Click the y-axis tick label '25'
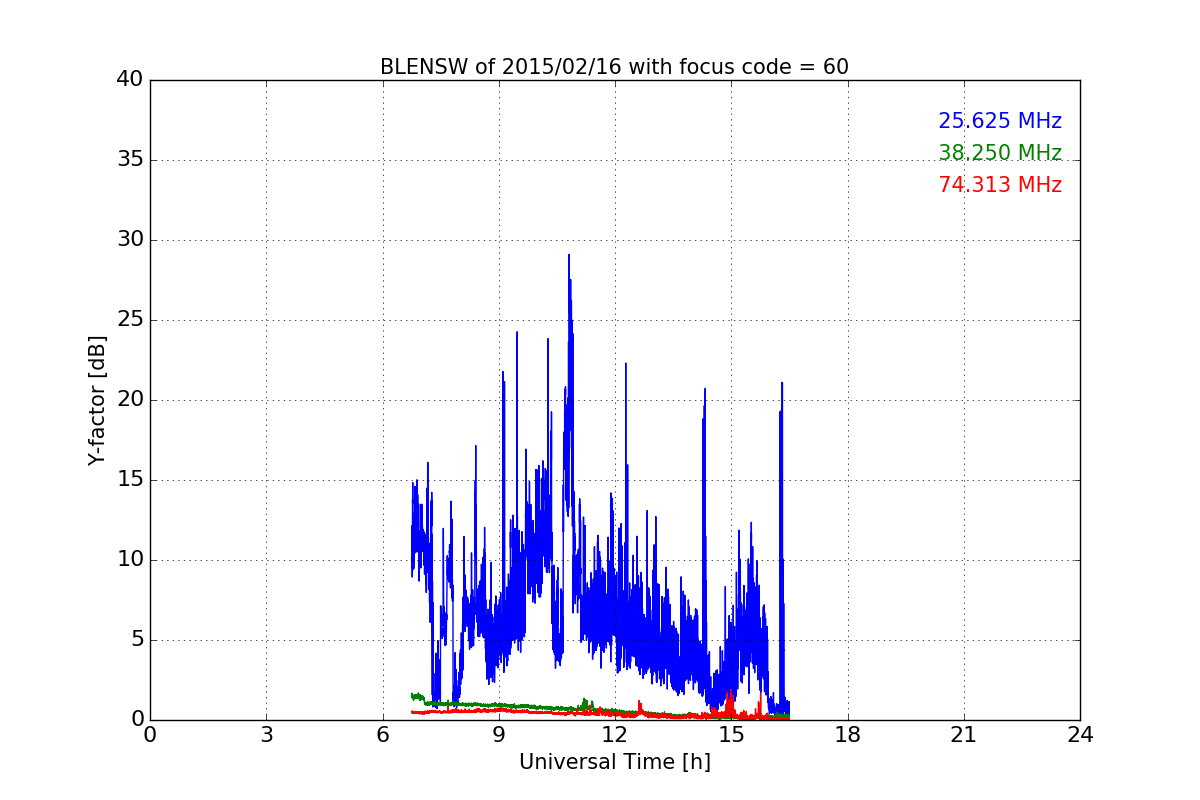Viewport: 1200px width, 800px height. (x=130, y=320)
